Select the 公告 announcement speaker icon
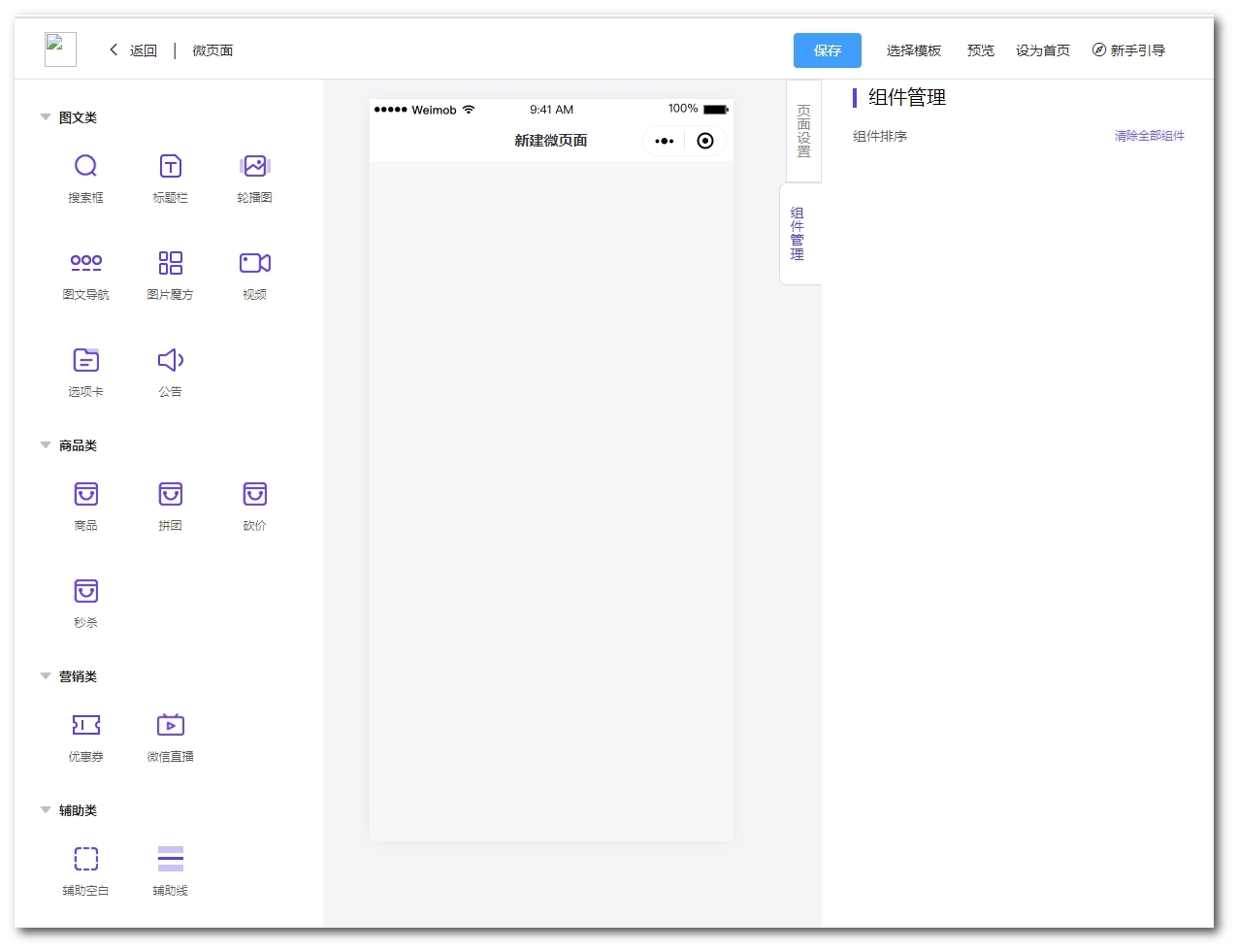Image resolution: width=1238 pixels, height=952 pixels. 170,361
